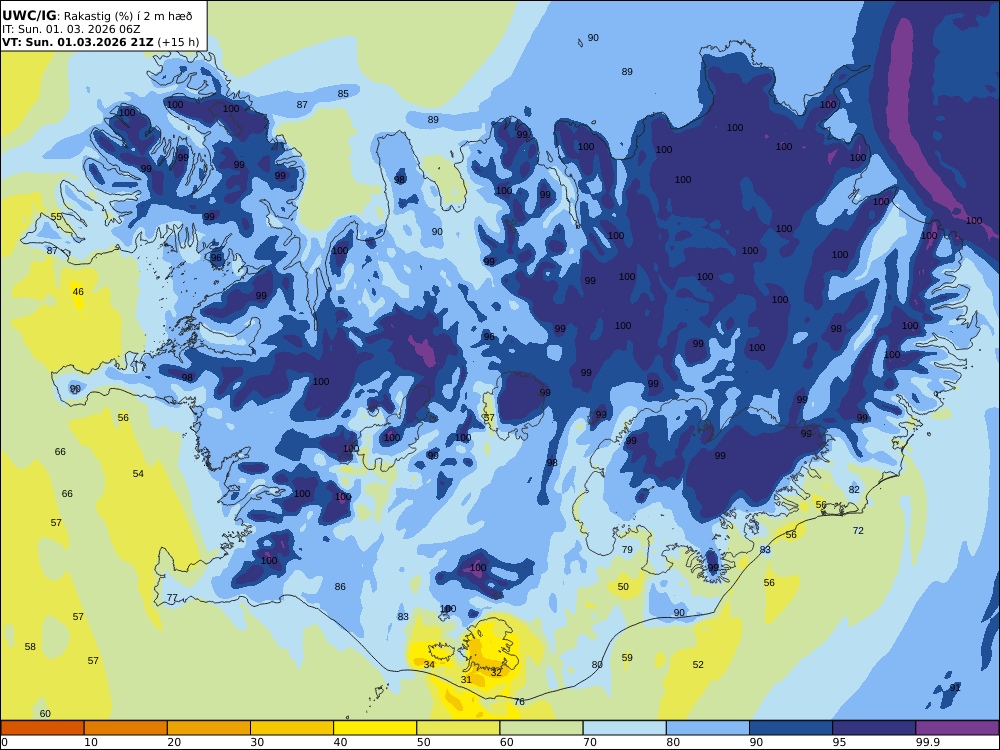
Task: Click the humidity value '34' on the map
Action: pos(429,665)
